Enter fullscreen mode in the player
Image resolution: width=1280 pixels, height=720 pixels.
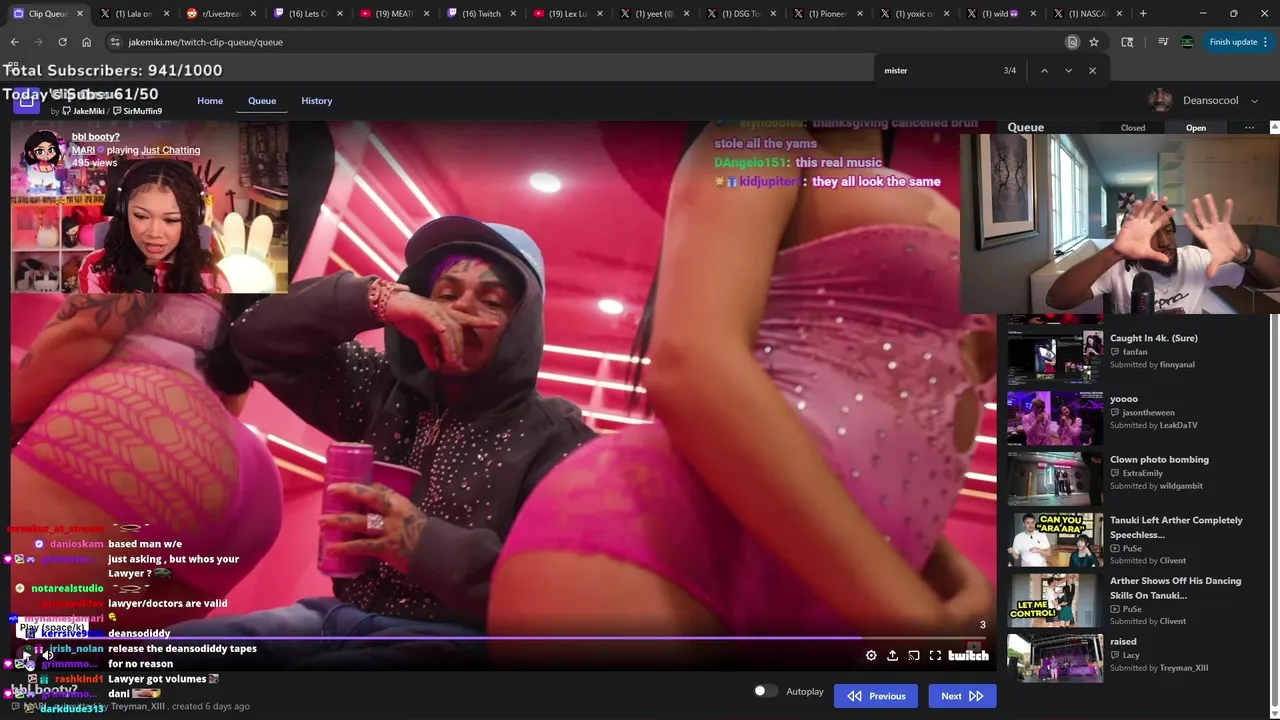click(x=935, y=656)
